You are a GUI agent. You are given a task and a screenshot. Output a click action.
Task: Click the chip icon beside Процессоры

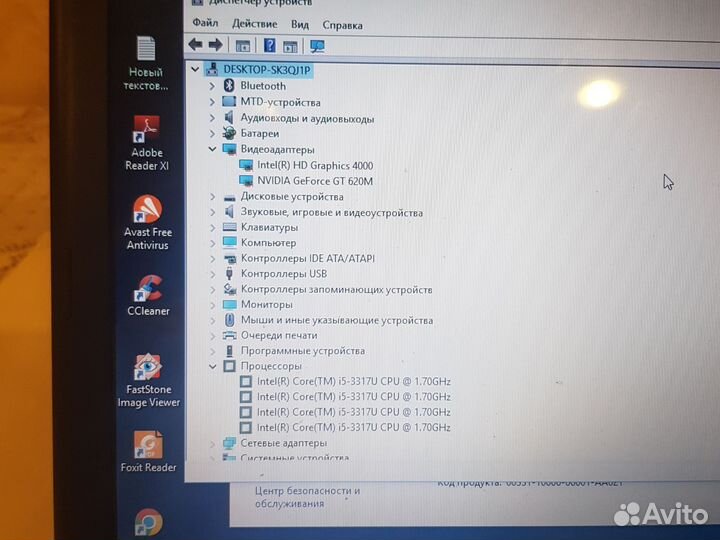pos(230,366)
